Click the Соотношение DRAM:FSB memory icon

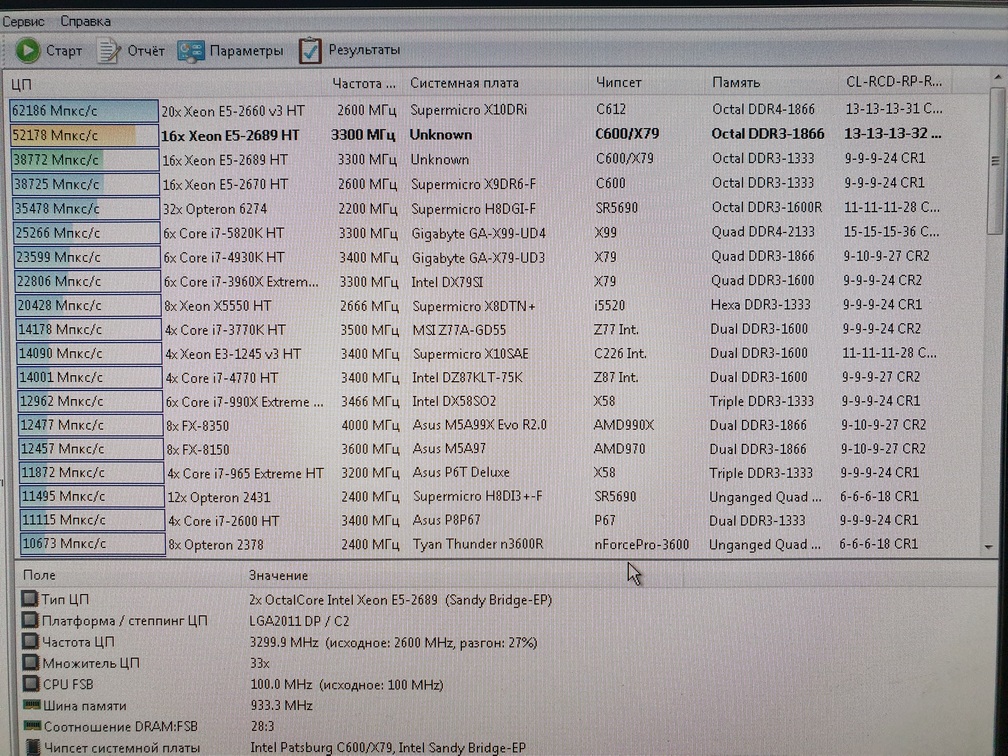[32, 726]
